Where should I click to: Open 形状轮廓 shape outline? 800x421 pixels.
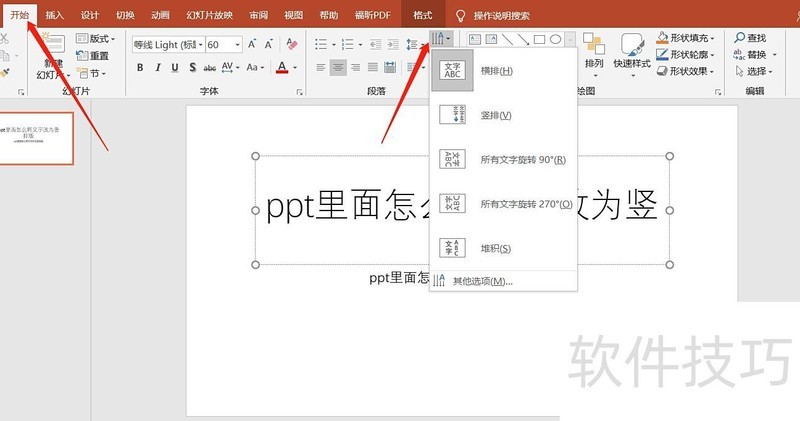tap(686, 55)
